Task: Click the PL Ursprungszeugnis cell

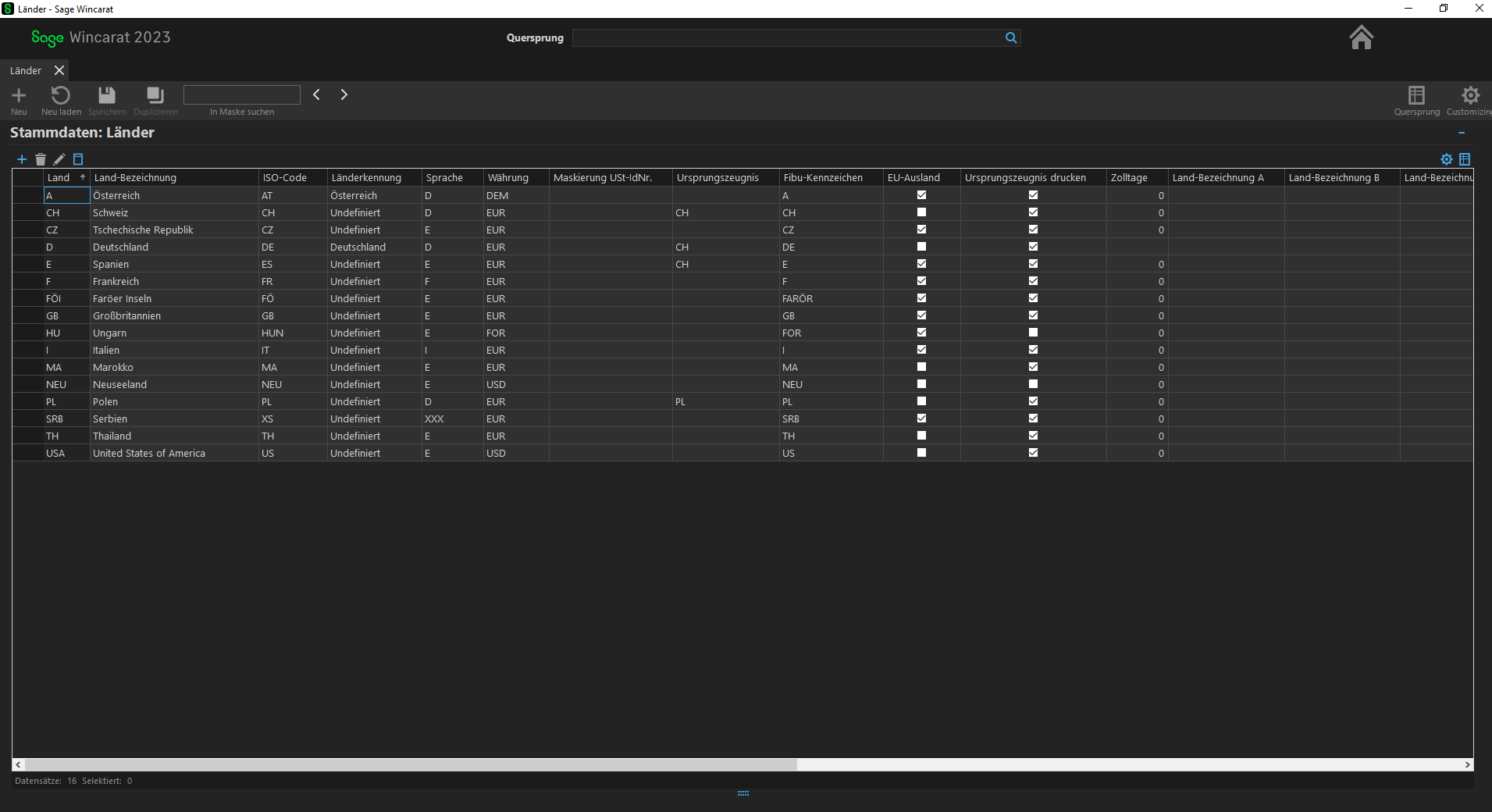Action: tap(726, 401)
